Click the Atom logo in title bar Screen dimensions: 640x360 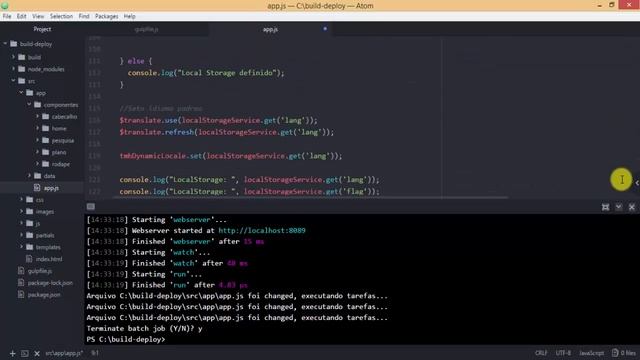pyautogui.click(x=4, y=5)
